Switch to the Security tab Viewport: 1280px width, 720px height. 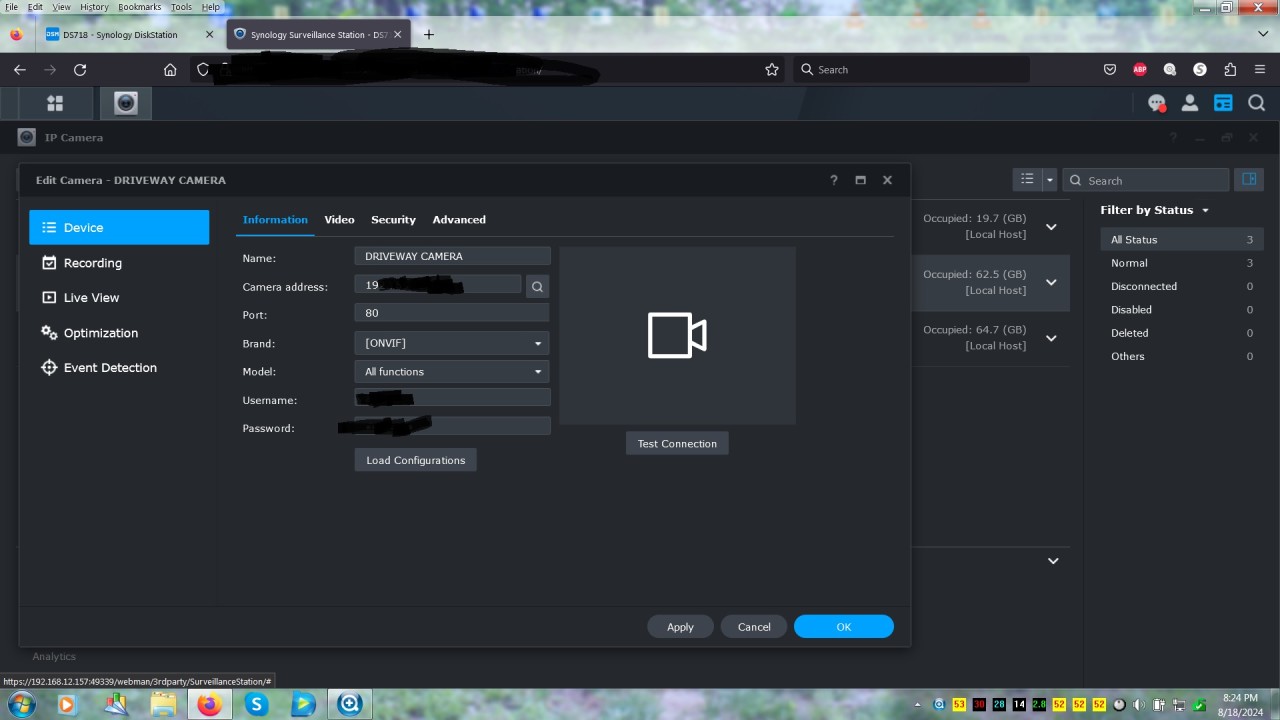[393, 219]
